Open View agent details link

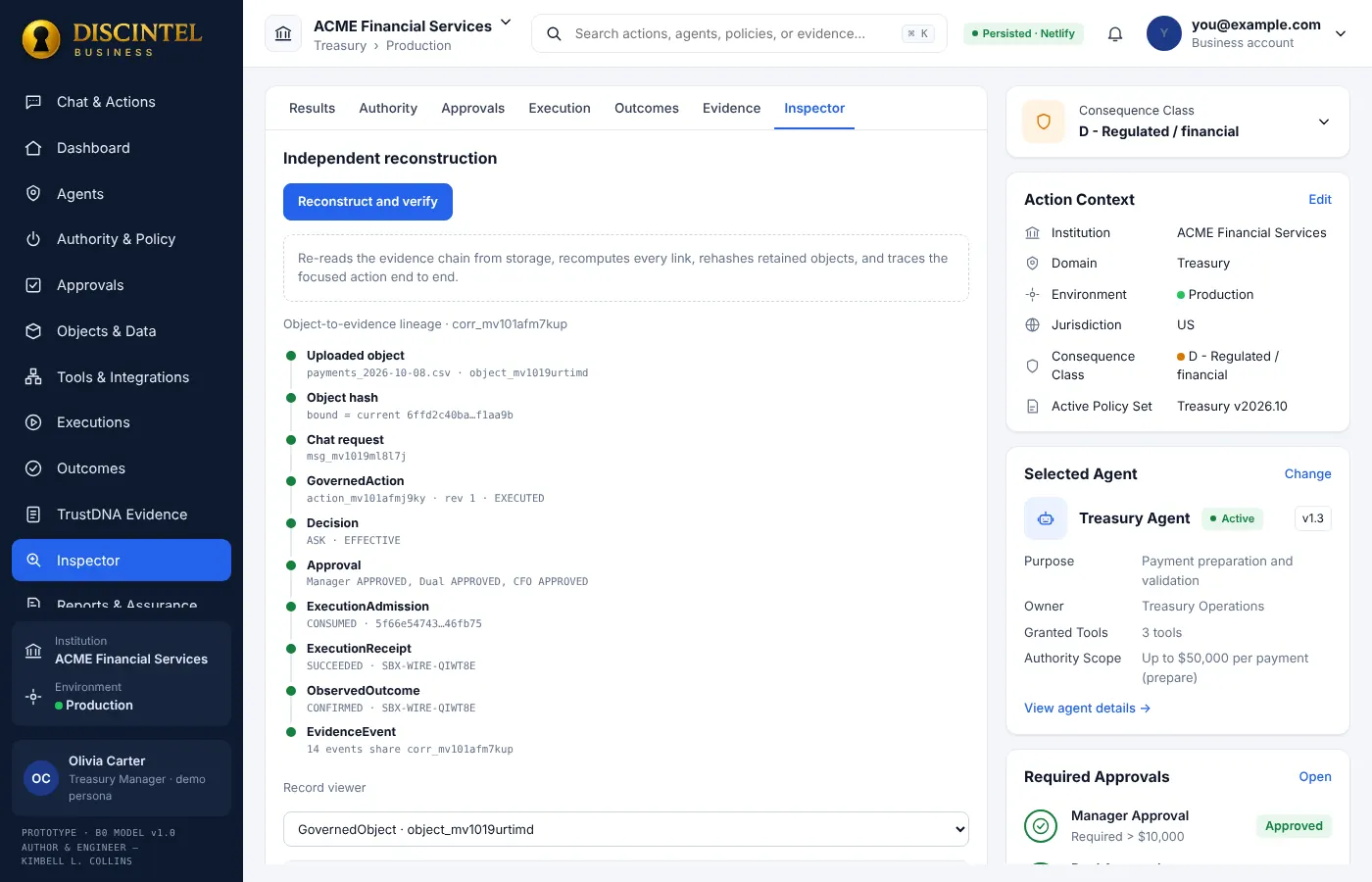[x=1087, y=708]
